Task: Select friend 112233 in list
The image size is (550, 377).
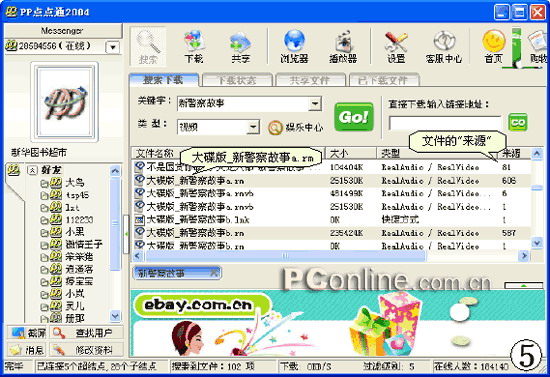Action: coord(79,220)
